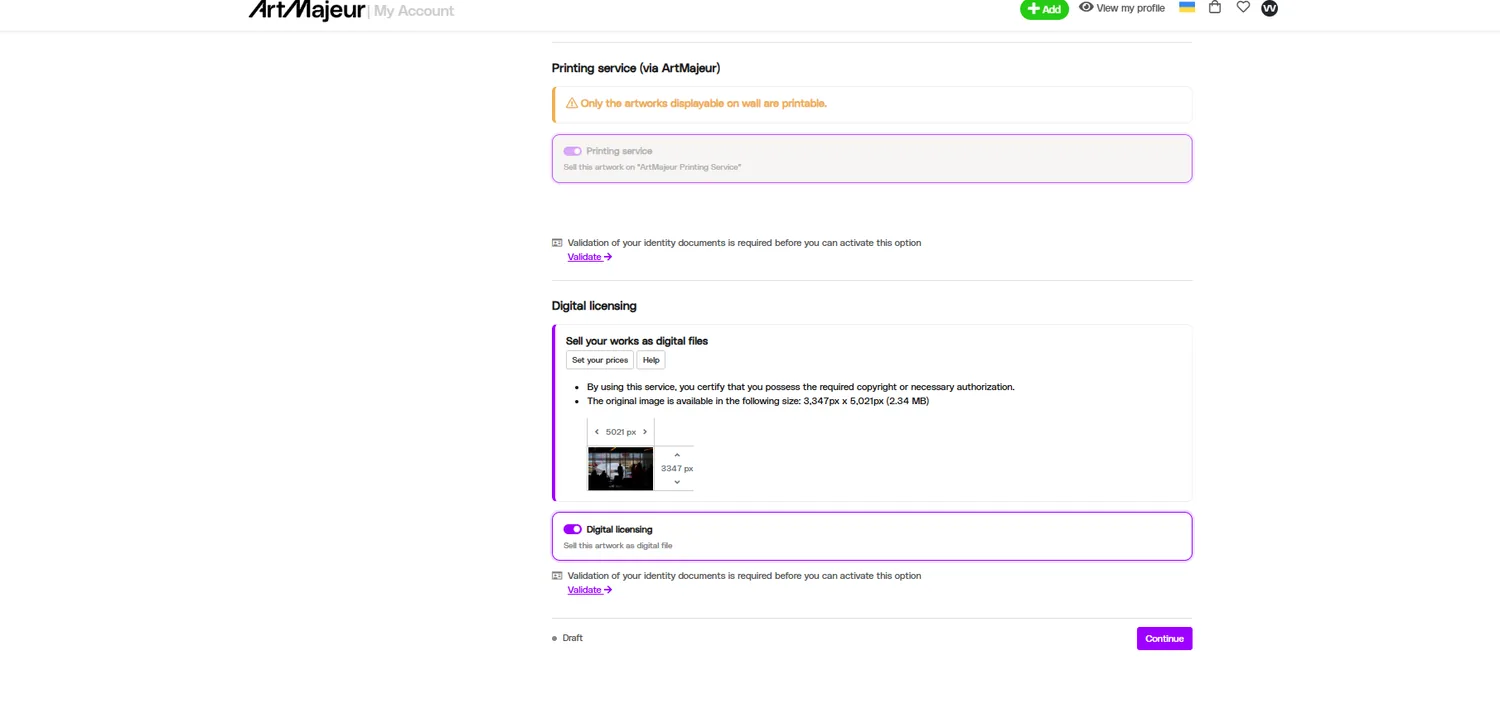Click the Draft status label

point(572,638)
